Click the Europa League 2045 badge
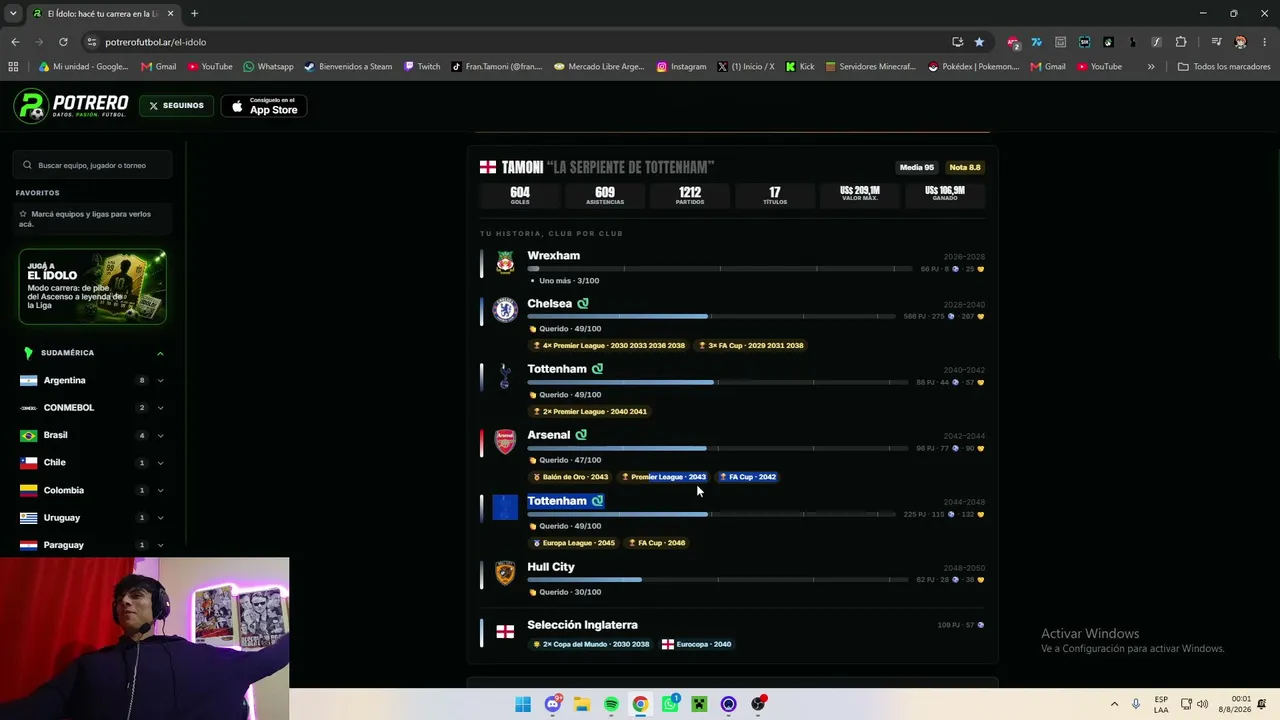This screenshot has width=1280, height=720. click(x=574, y=543)
